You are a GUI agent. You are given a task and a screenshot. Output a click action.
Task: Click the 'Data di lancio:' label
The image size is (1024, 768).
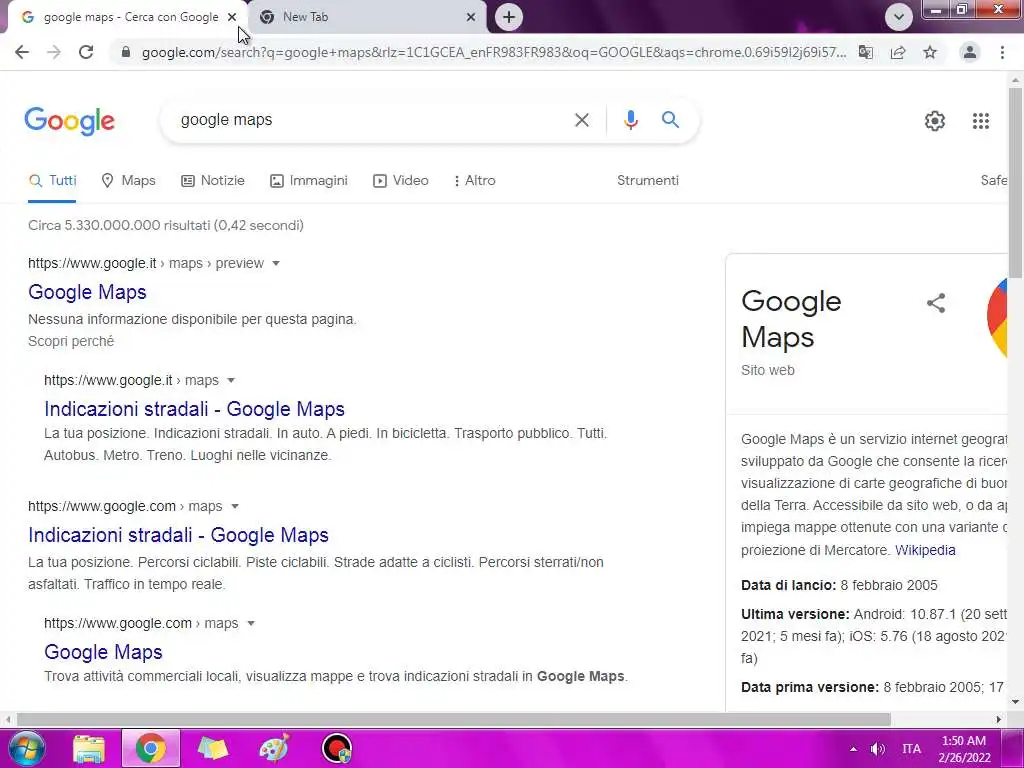[x=788, y=585]
